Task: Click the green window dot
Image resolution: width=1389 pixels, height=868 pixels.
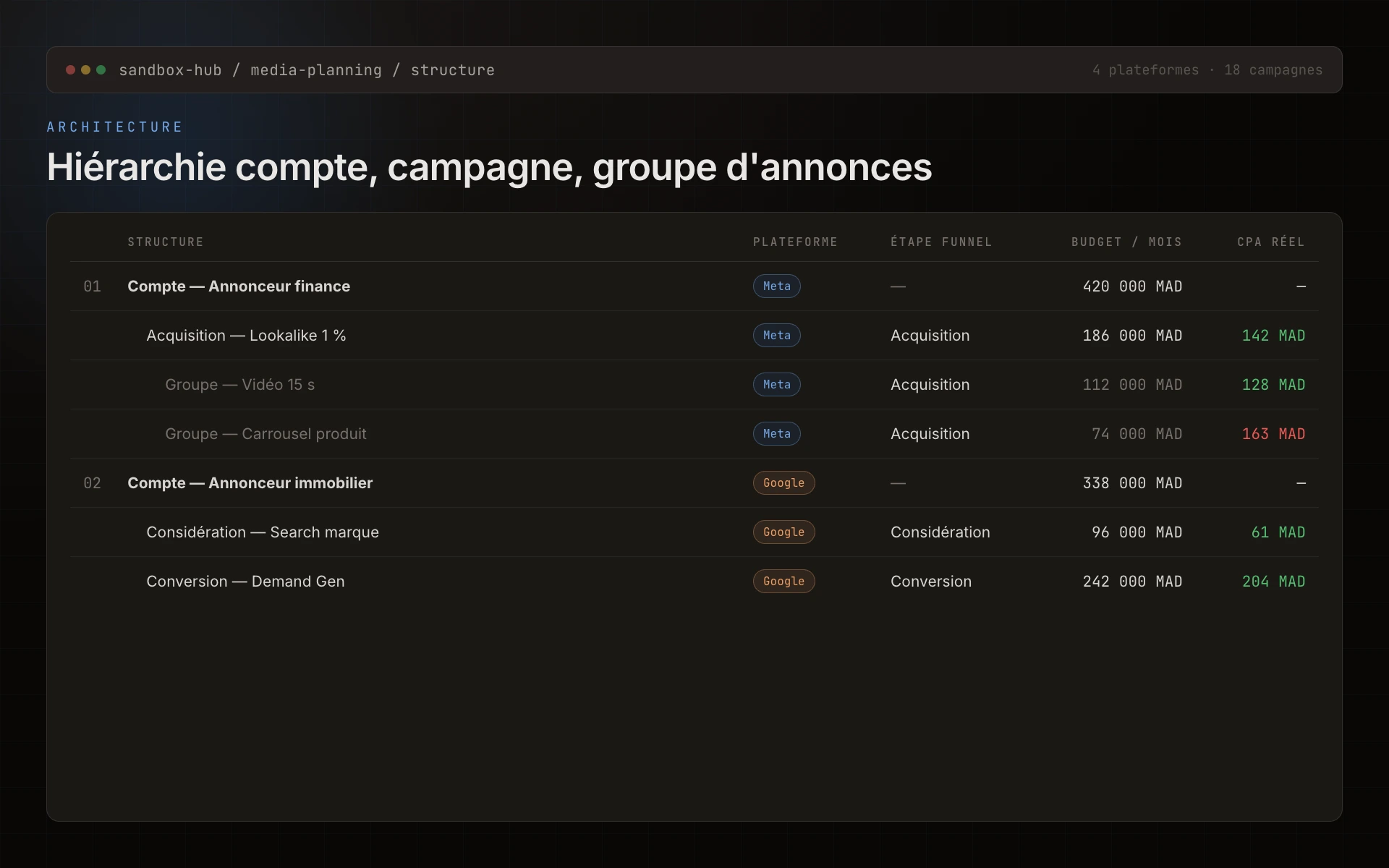Action: click(x=101, y=70)
